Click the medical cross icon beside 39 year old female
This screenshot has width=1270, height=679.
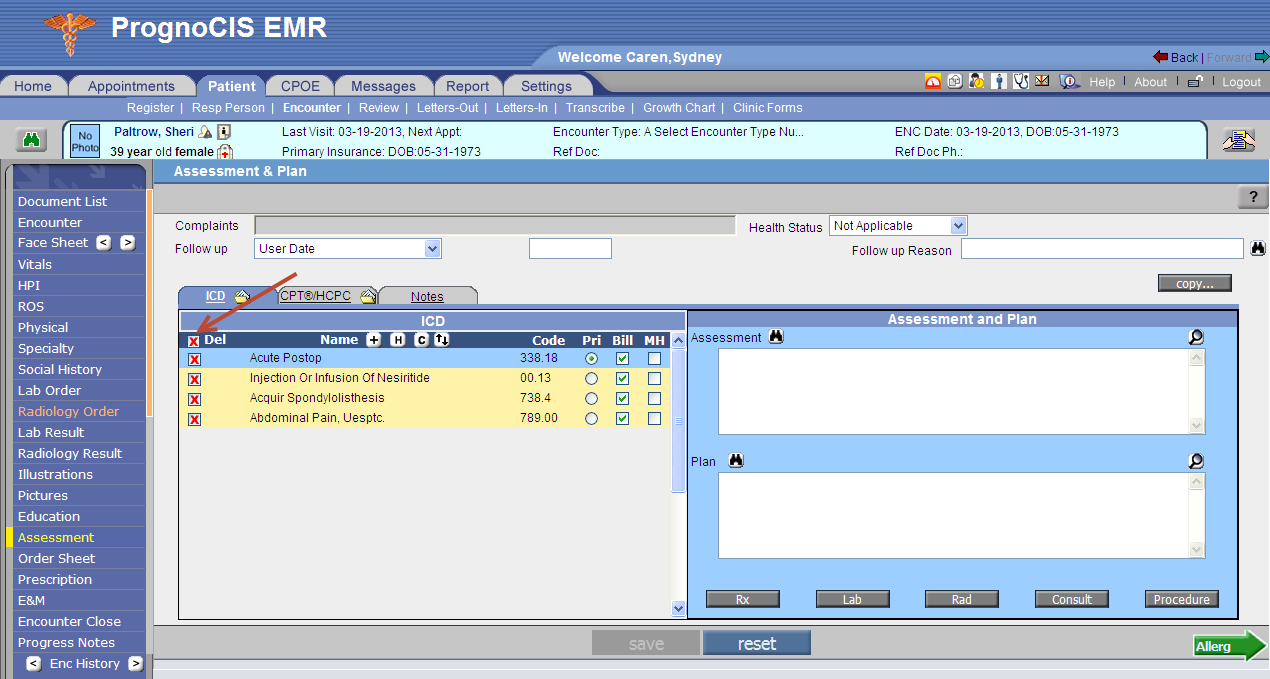pyautogui.click(x=225, y=152)
